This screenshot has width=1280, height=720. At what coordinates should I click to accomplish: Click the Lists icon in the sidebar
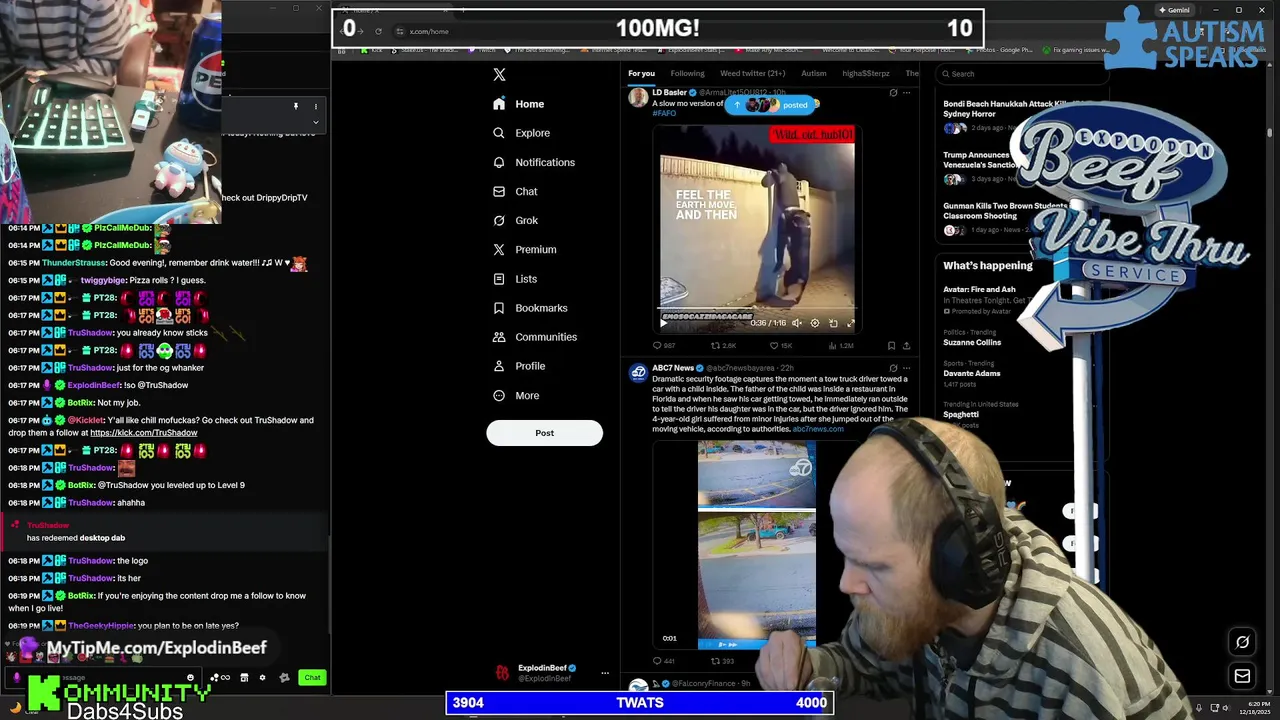click(499, 279)
